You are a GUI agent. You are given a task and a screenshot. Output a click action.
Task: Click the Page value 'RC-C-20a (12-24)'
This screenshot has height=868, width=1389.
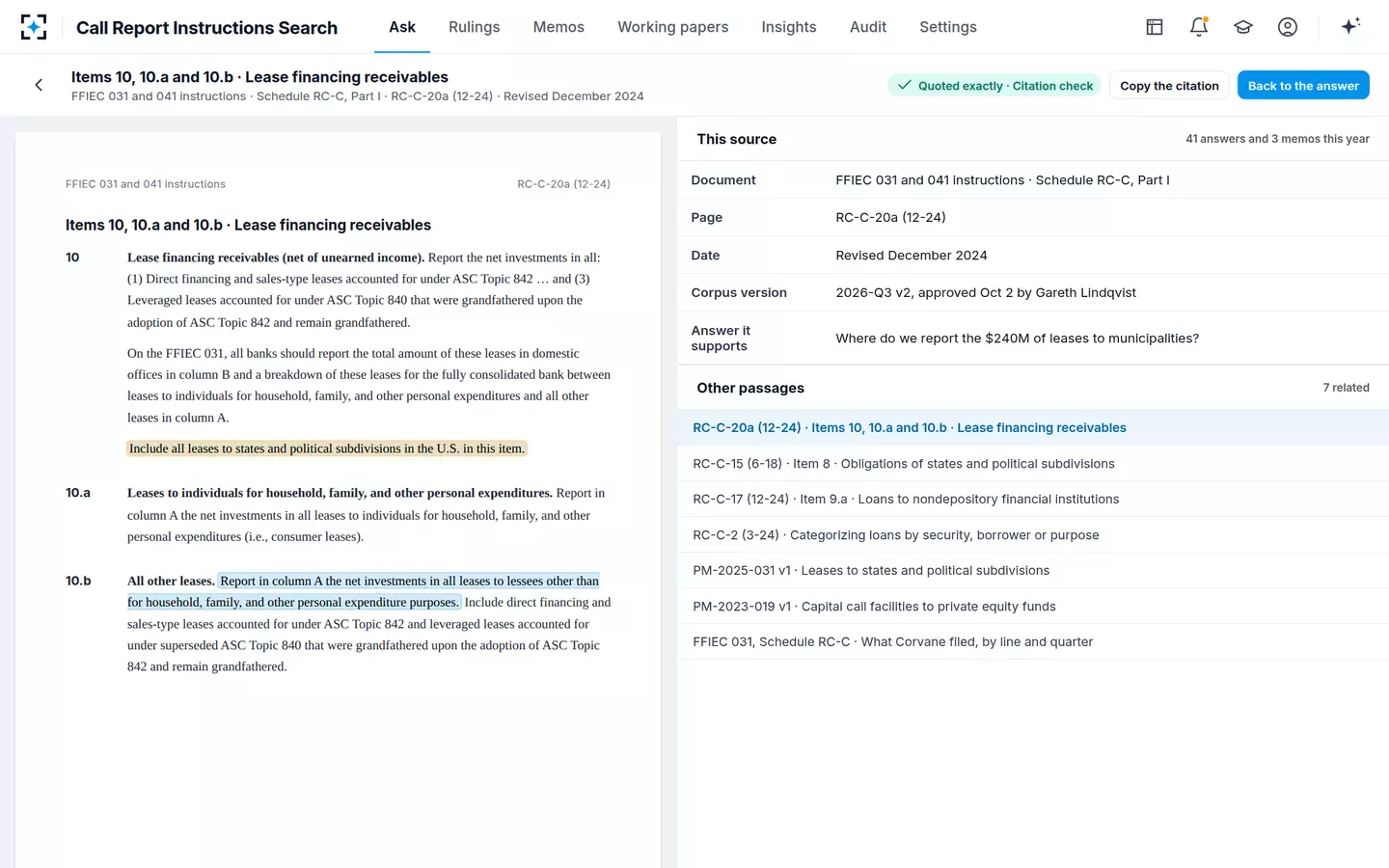tap(890, 218)
